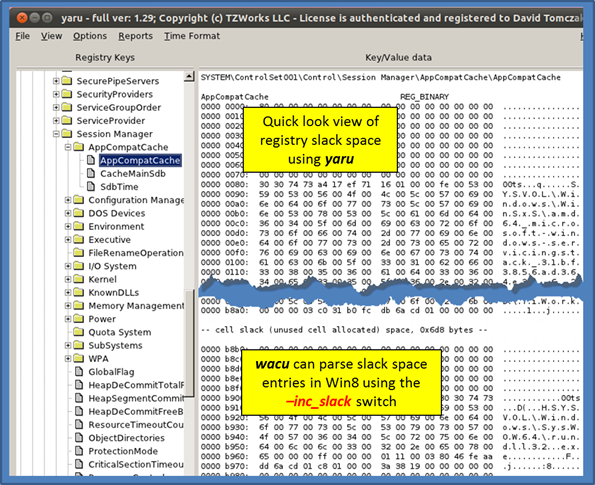This screenshot has width=595, height=485.
Task: Expand the Kernel key
Action: [x=68, y=279]
